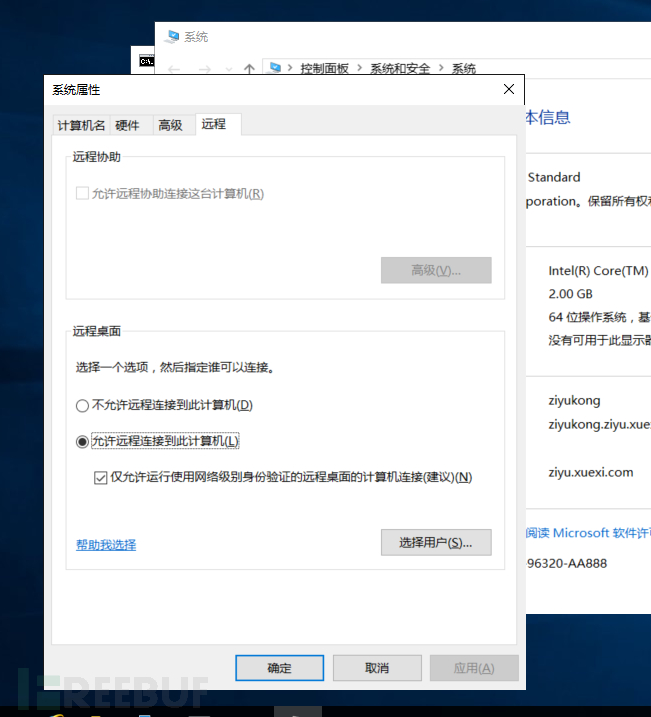Switch to the 计算机名 tab

[81, 125]
